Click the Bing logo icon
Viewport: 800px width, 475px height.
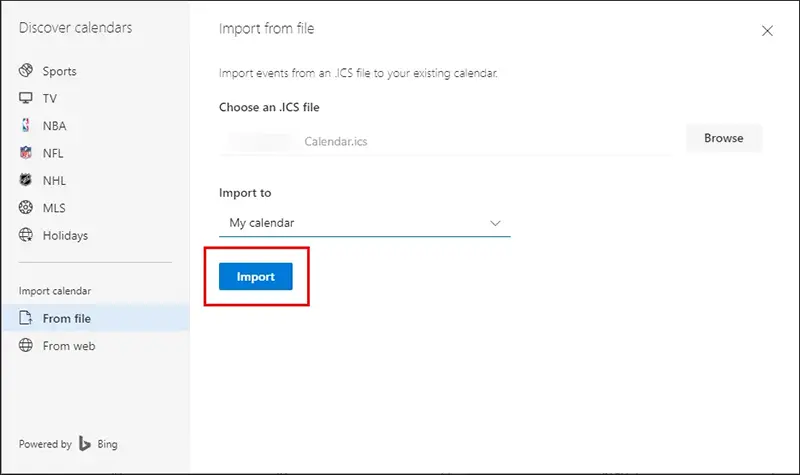(87, 444)
